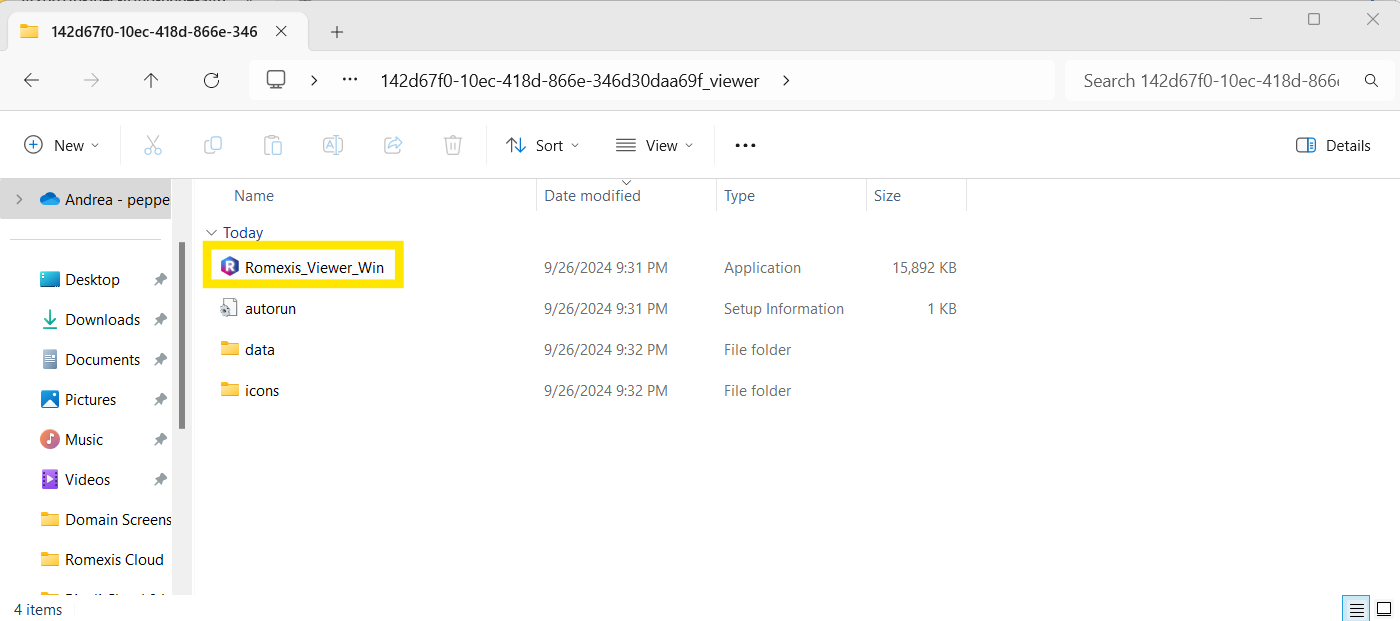Click the pin icon beside Documents

[160, 360]
